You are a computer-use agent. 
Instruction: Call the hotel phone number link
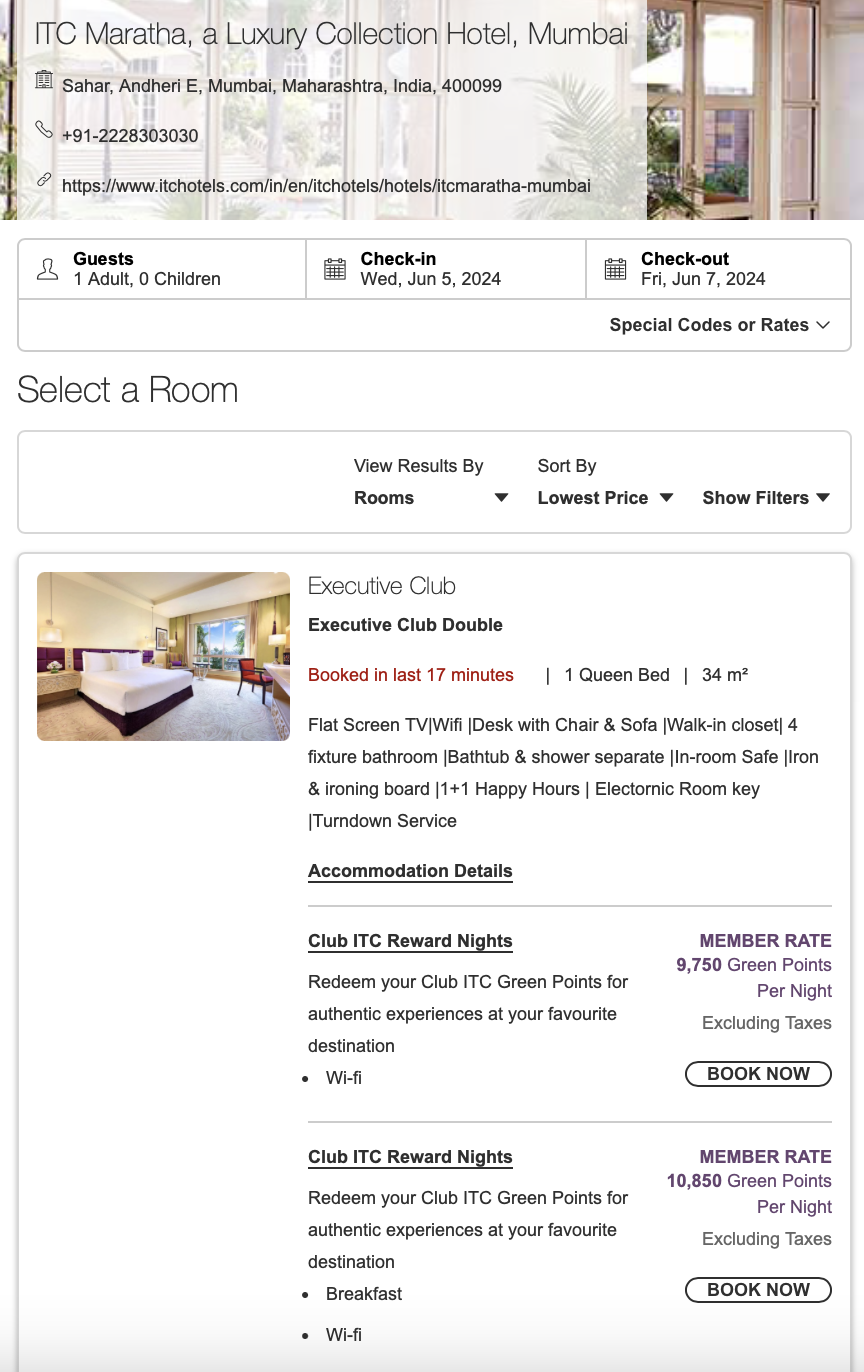pyautogui.click(x=130, y=136)
